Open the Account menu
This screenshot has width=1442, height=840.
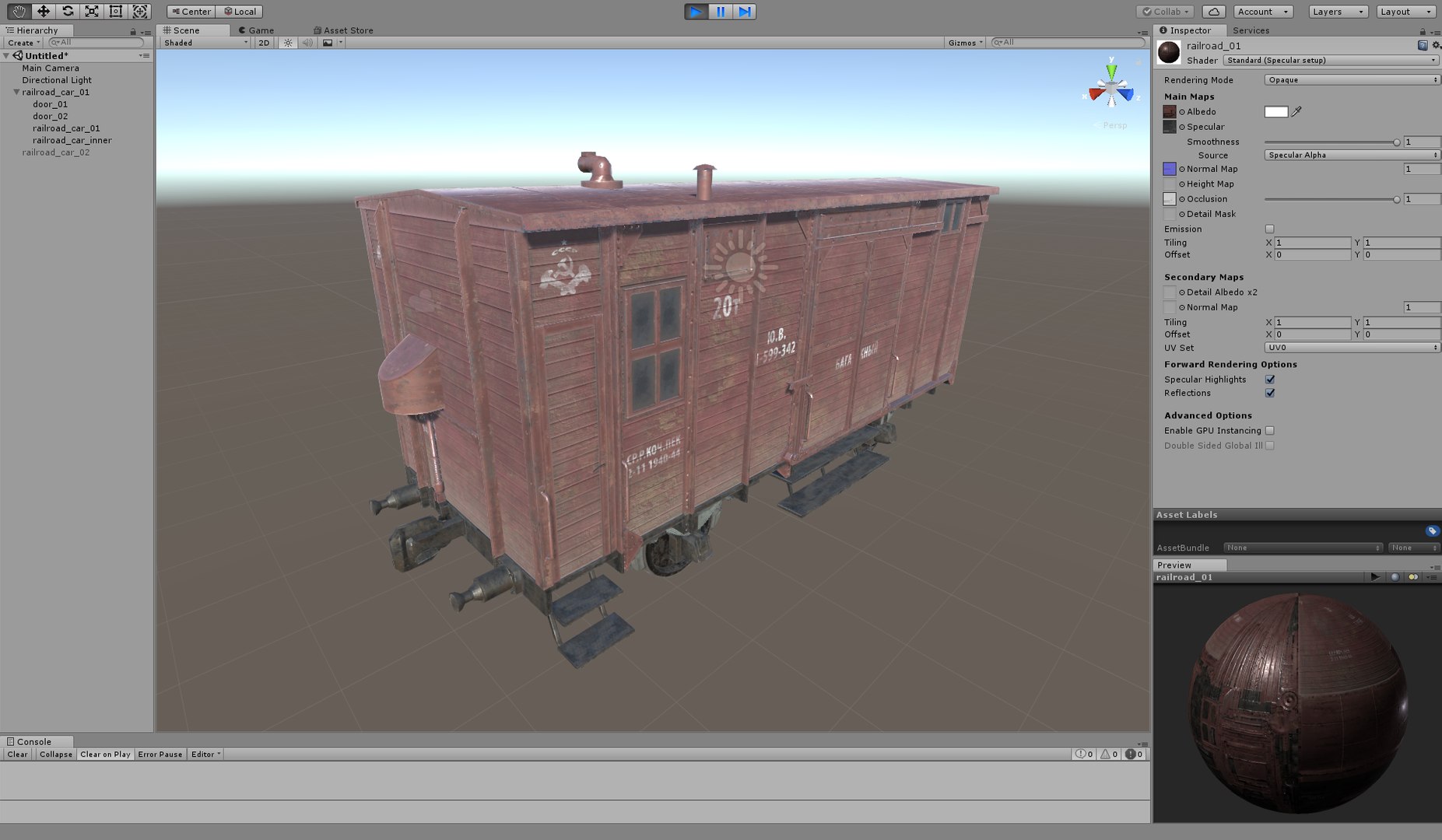[1263, 12]
